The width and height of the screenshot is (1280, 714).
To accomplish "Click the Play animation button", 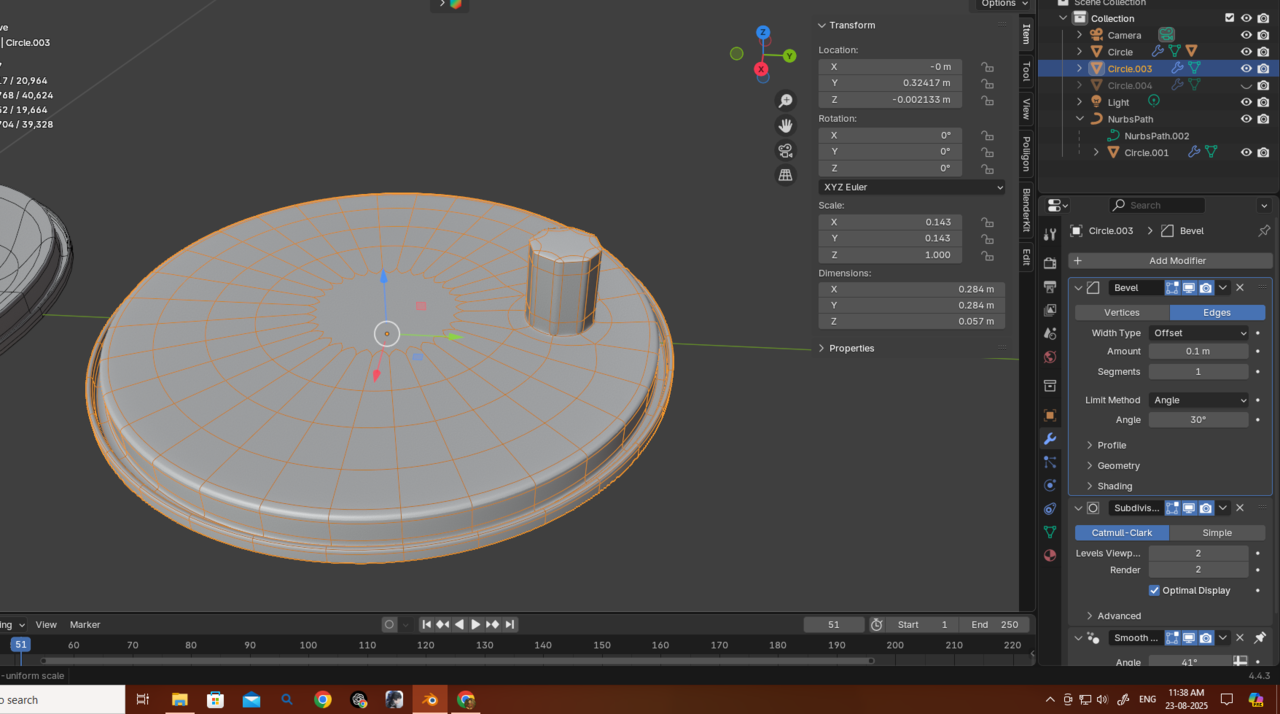I will point(476,625).
